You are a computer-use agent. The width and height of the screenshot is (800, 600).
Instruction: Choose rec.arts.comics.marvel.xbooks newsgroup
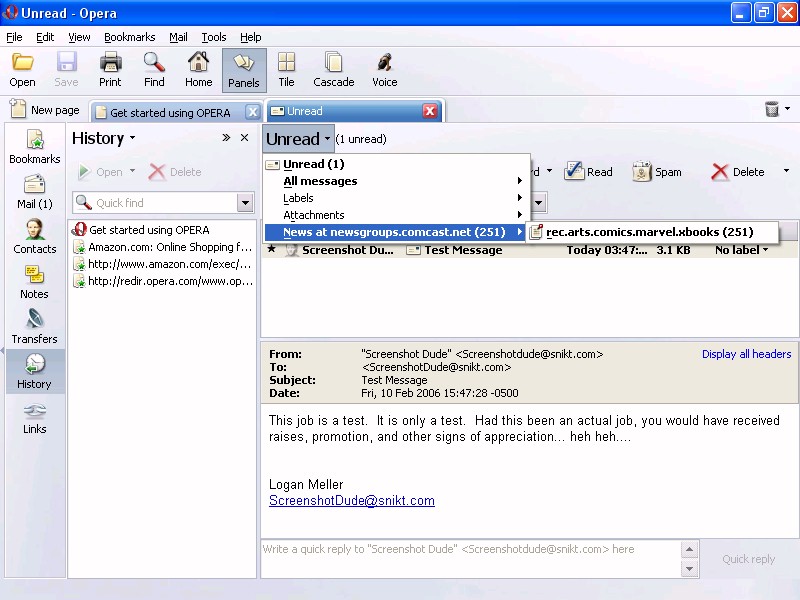point(649,232)
